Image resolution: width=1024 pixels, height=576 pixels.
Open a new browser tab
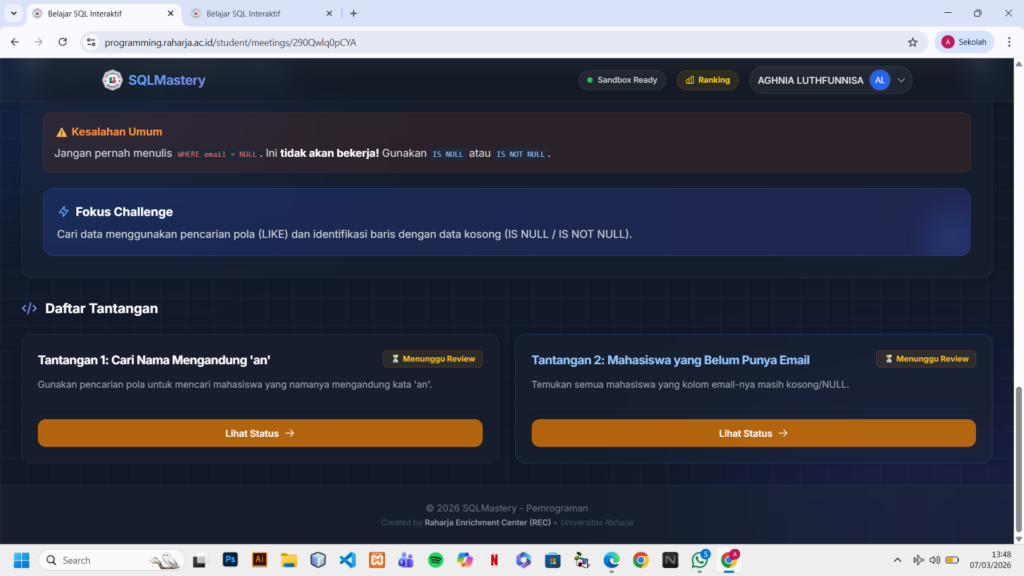pyautogui.click(x=353, y=14)
